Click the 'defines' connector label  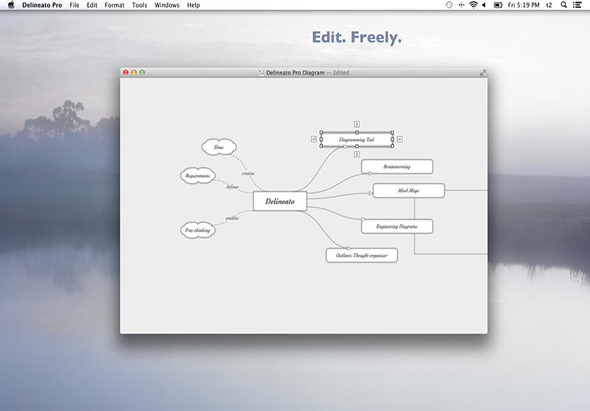(232, 187)
